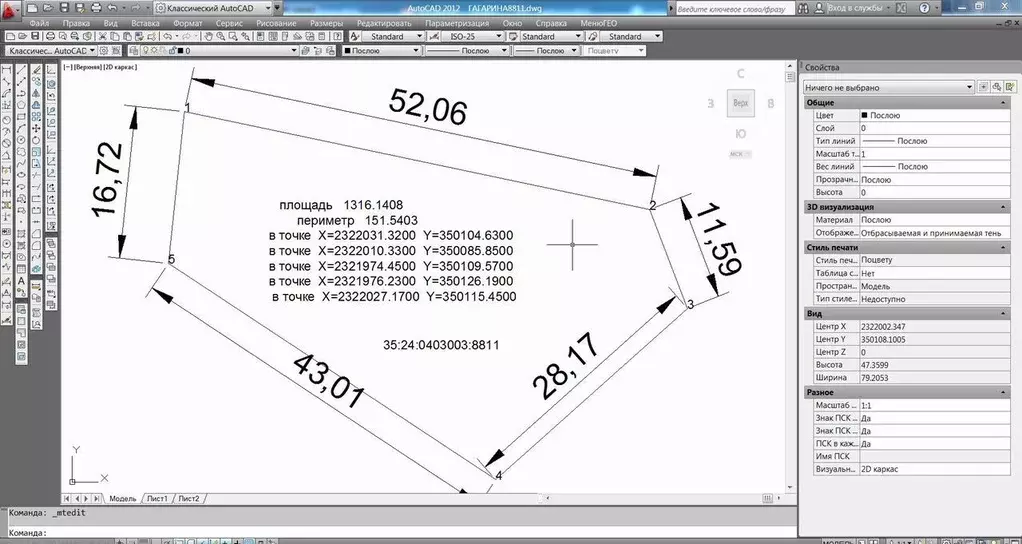Click the Plot printer icon in quick access toolbar
Screen dimensions: 1022x544
96,8
